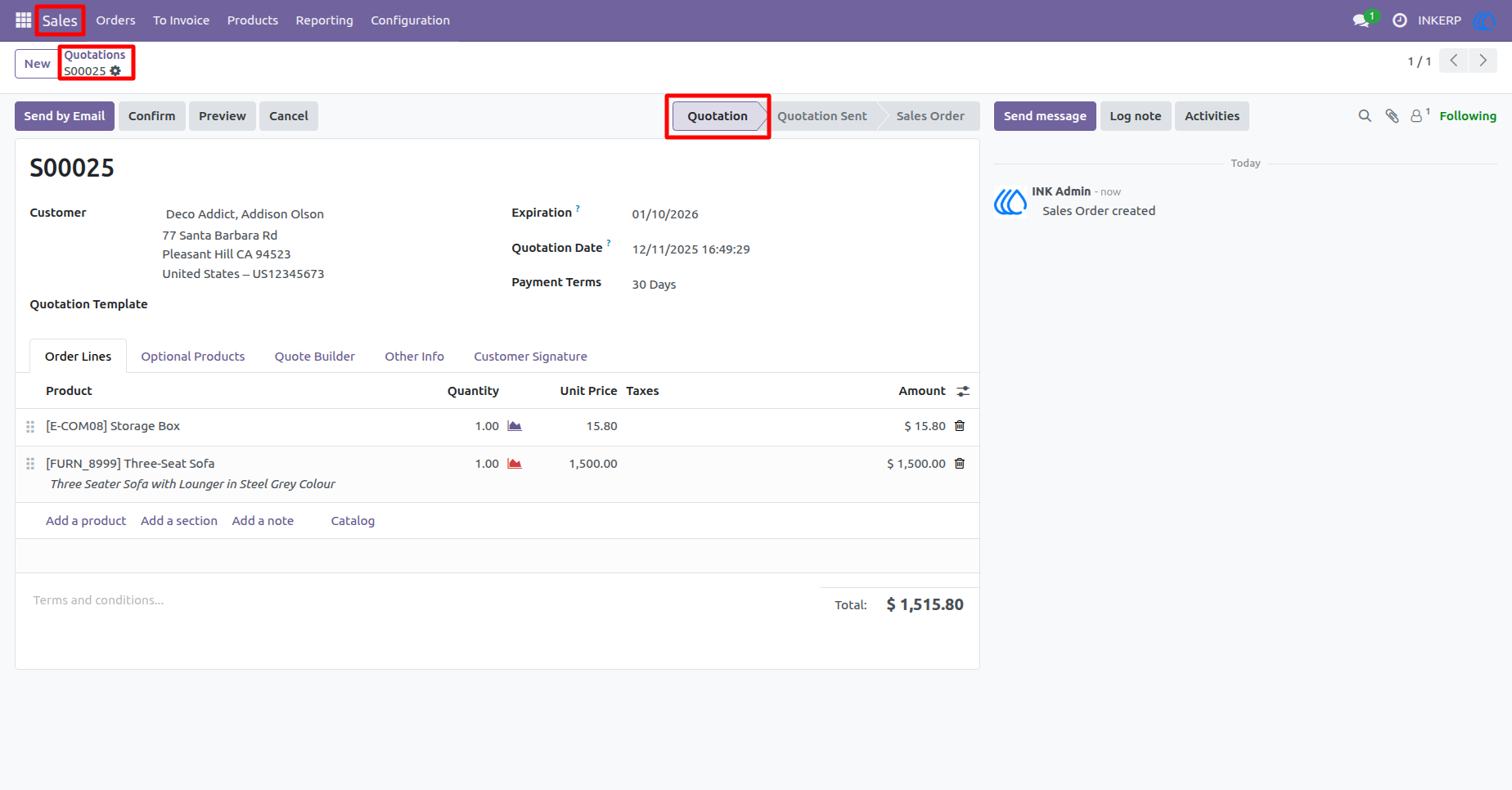Grab drag handle of Three-Seat Sofa row
The image size is (1512, 790).
[x=30, y=464]
